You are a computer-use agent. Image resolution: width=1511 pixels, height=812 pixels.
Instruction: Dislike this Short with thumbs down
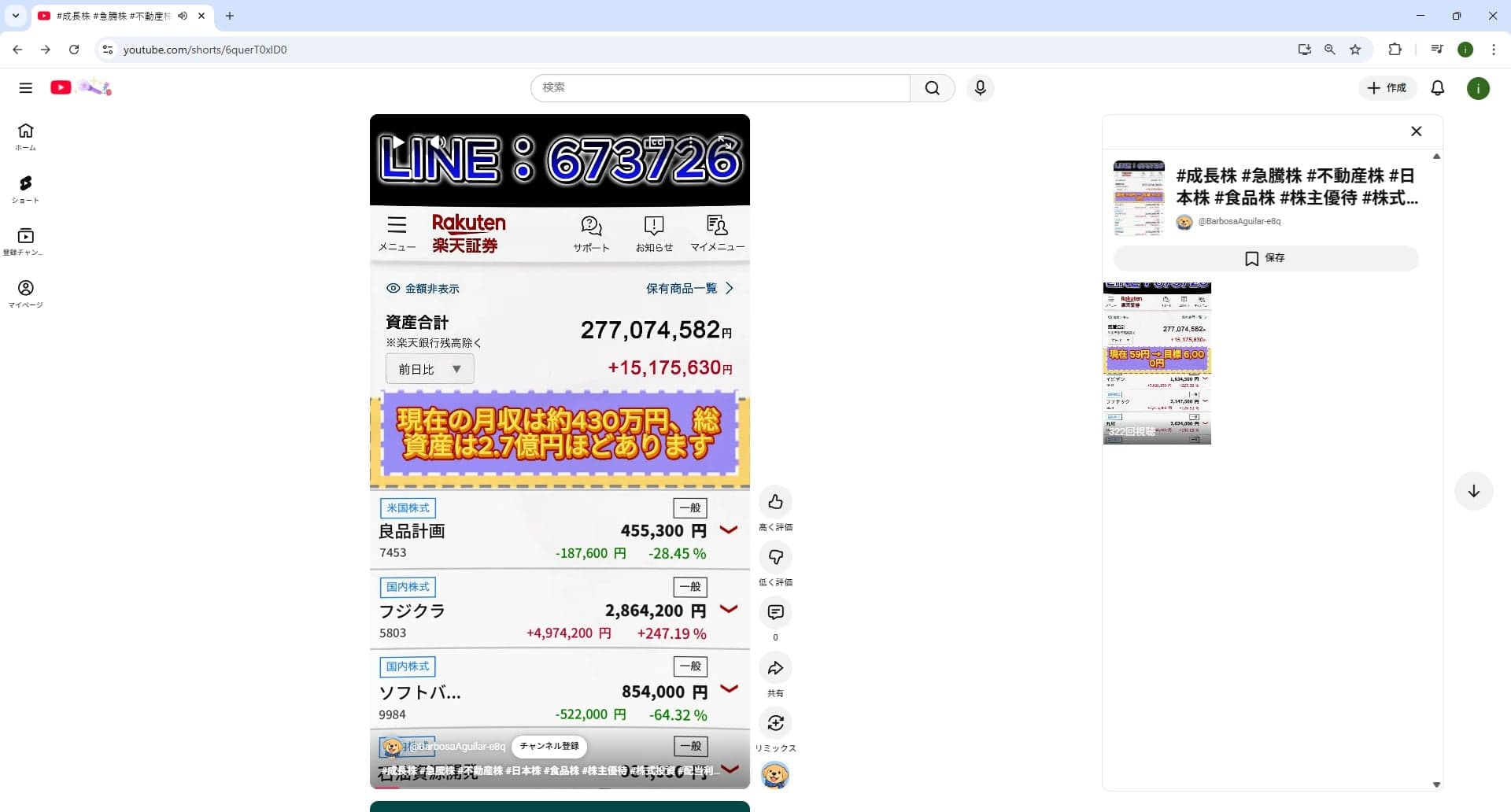click(775, 557)
